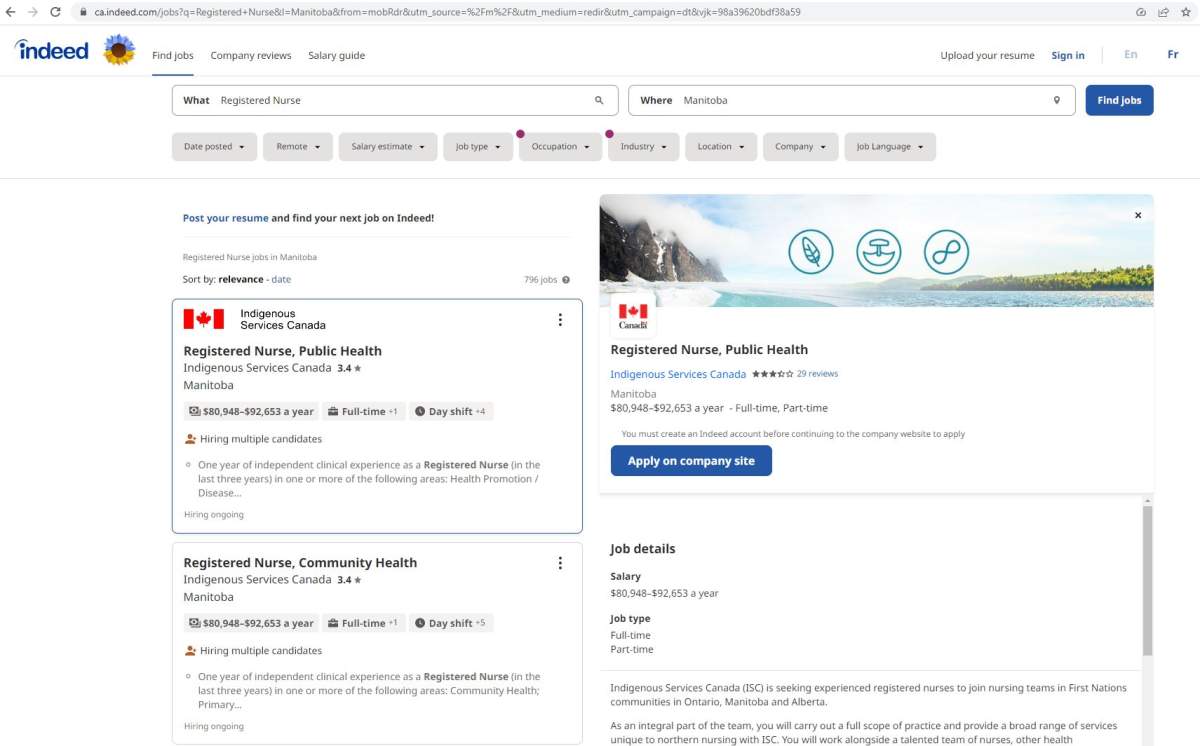Image resolution: width=1200 pixels, height=746 pixels.
Task: Open the Salary guide page
Action: [336, 56]
